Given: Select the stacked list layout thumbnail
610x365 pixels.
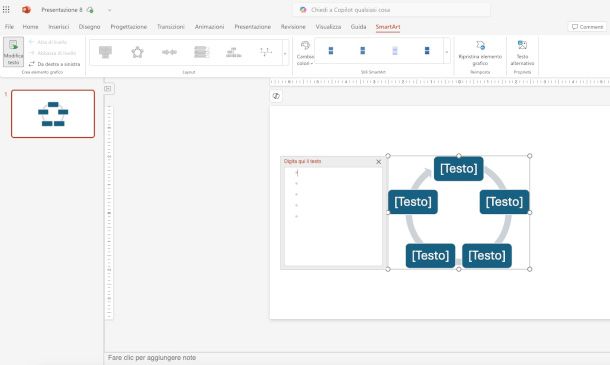Looking at the screenshot, I should [x=202, y=52].
